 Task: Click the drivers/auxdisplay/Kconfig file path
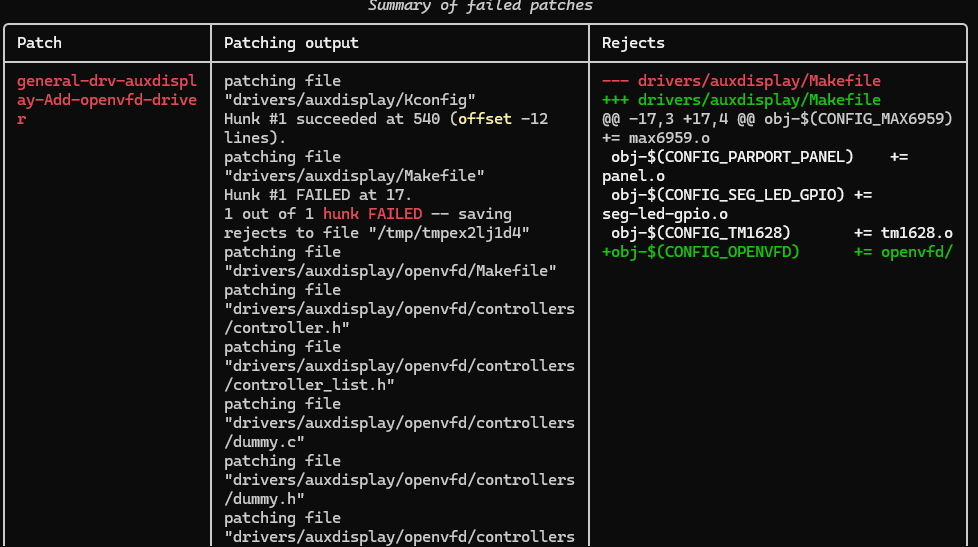(x=349, y=100)
